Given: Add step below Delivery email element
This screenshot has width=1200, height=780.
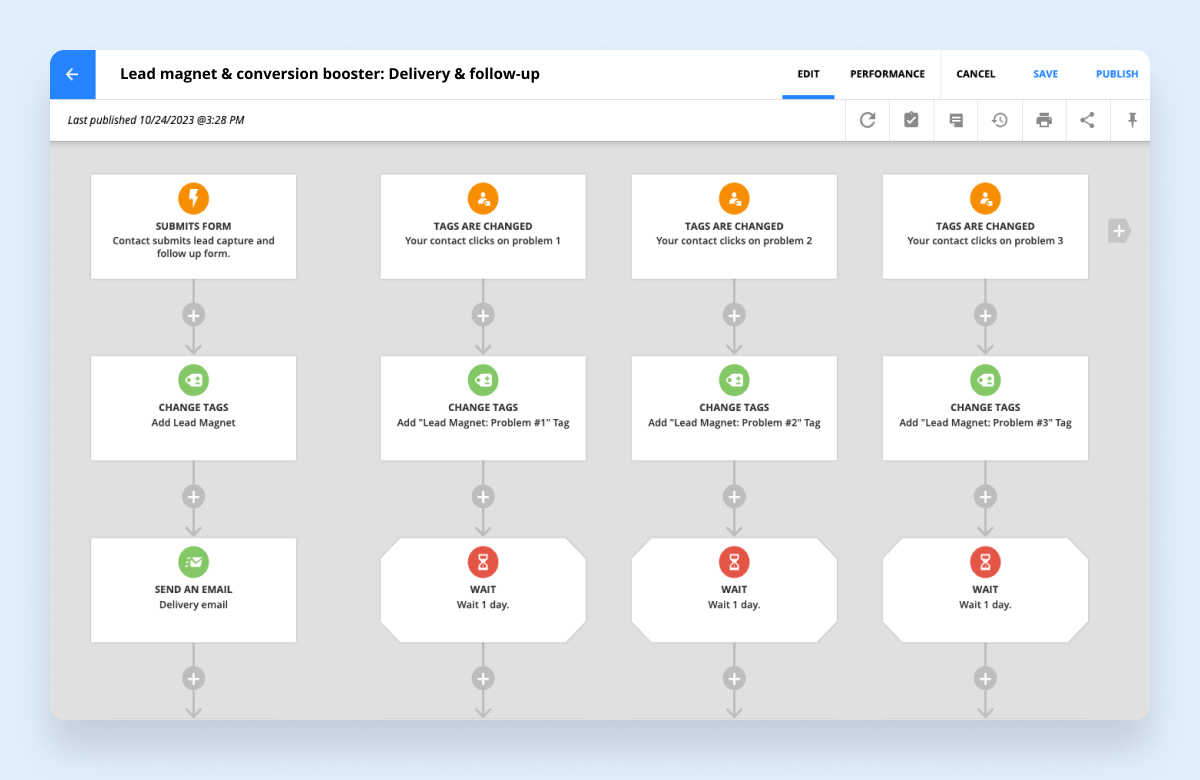Looking at the screenshot, I should (194, 678).
